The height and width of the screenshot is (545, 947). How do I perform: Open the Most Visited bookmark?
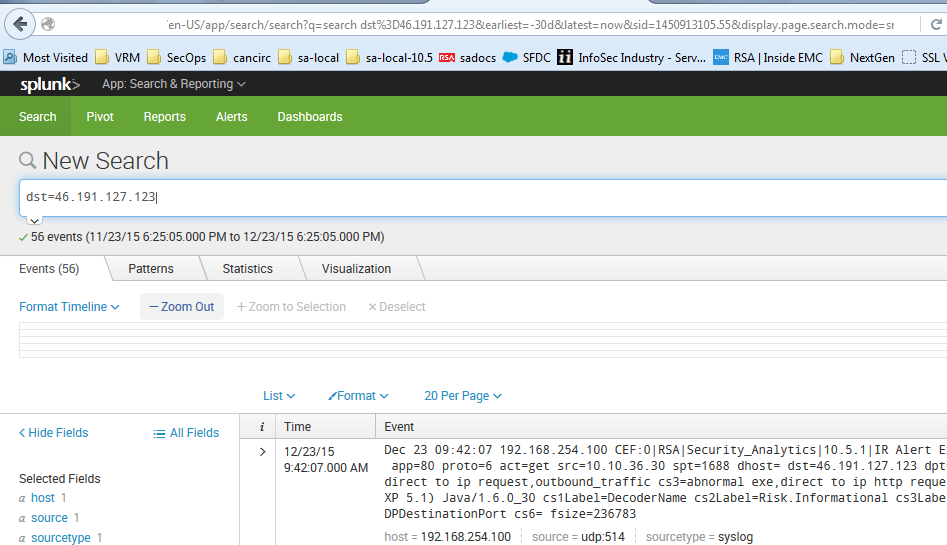coord(46,58)
